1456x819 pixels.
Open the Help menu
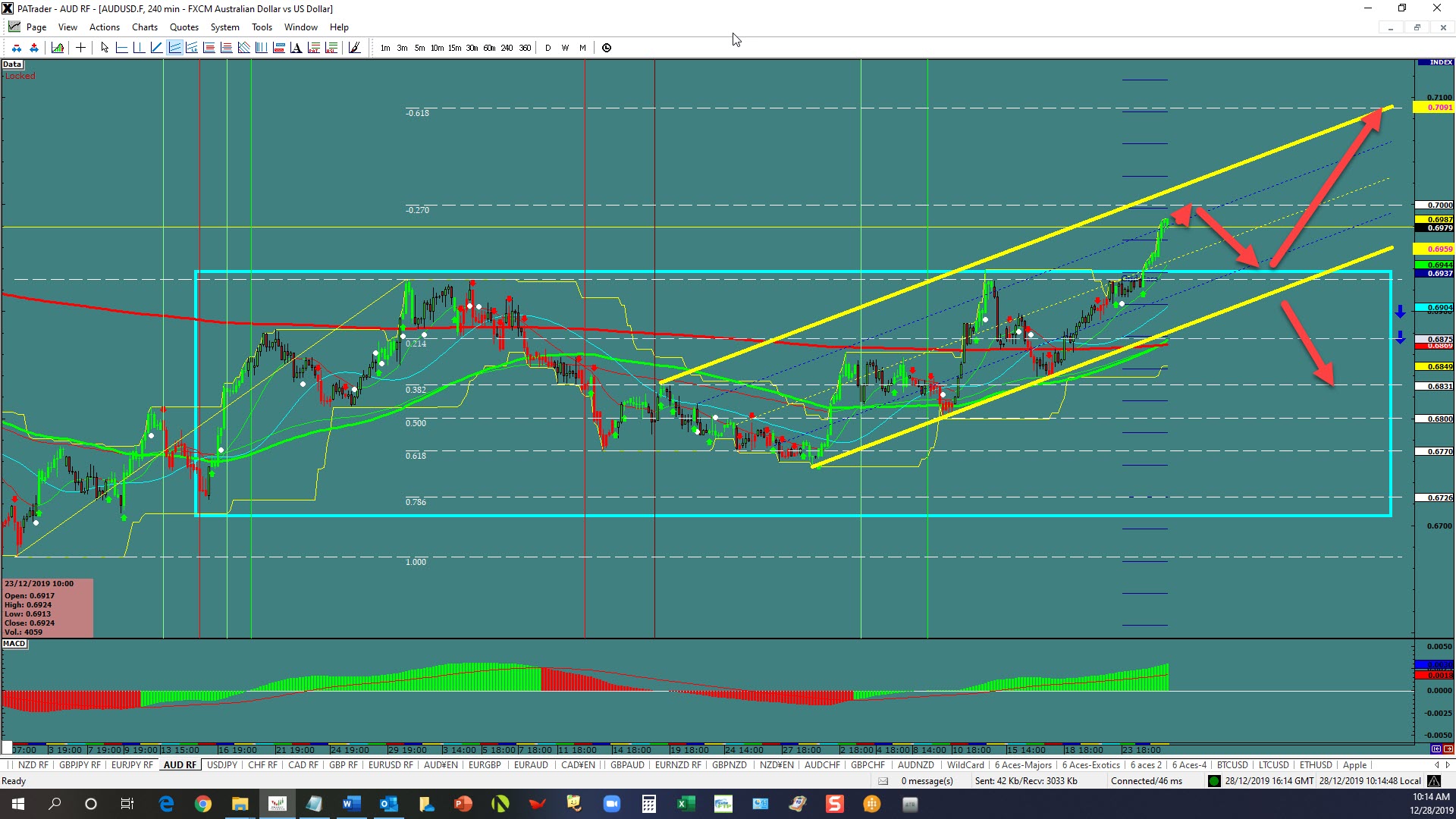(x=339, y=27)
